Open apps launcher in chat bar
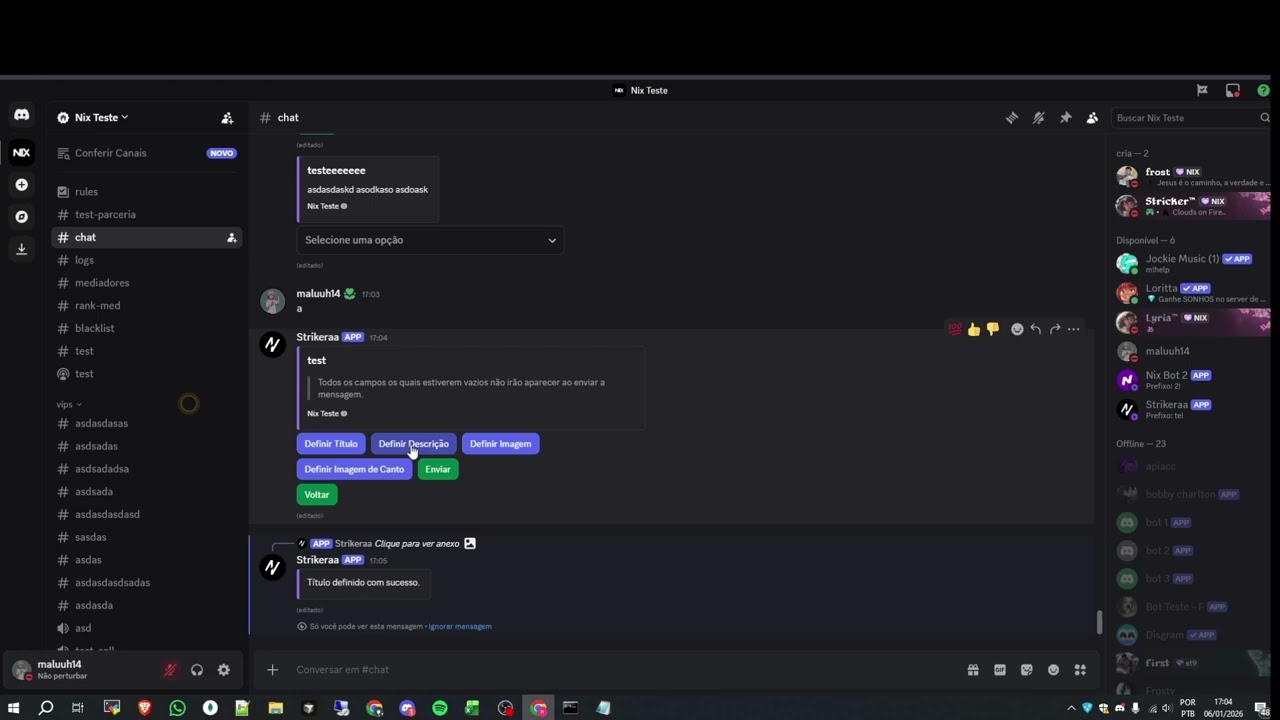 click(1081, 670)
